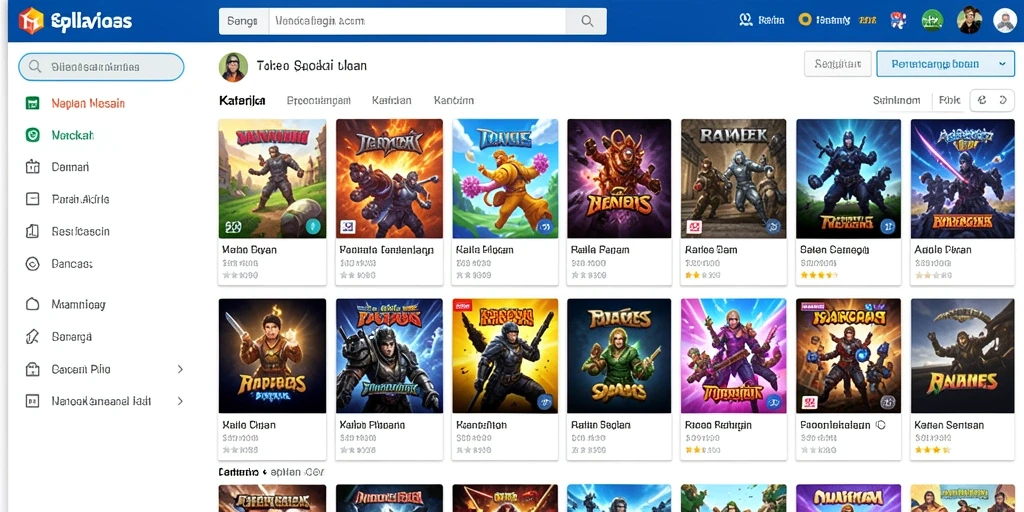The image size is (1024, 512).
Task: Click the green round icon in header
Action: point(932,21)
